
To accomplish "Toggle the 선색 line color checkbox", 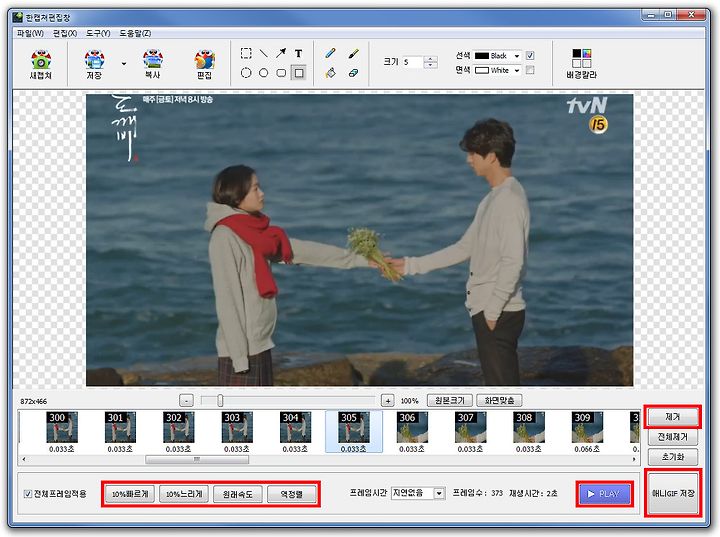I will pyautogui.click(x=530, y=56).
